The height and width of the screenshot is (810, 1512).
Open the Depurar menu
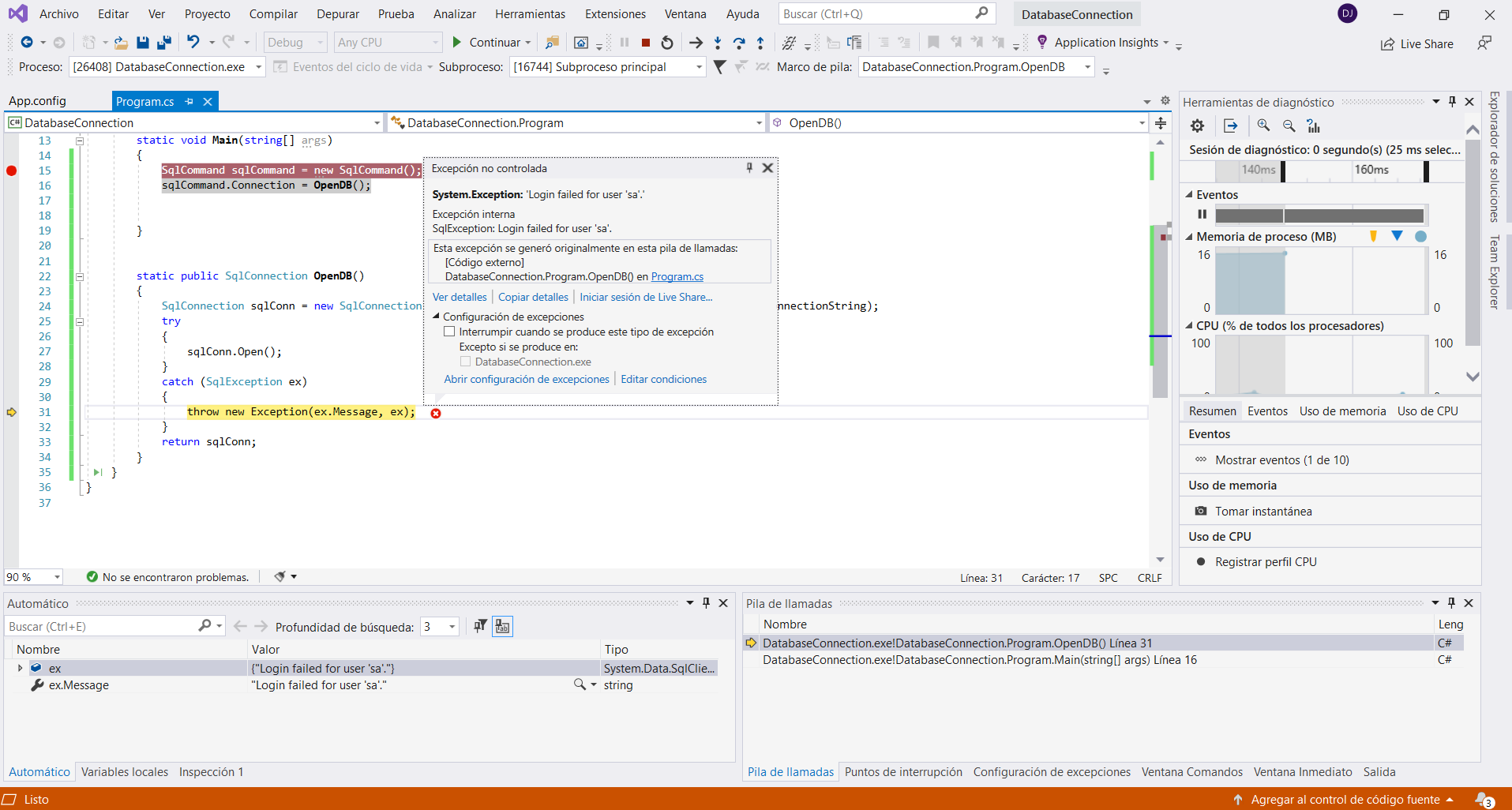pos(337,14)
